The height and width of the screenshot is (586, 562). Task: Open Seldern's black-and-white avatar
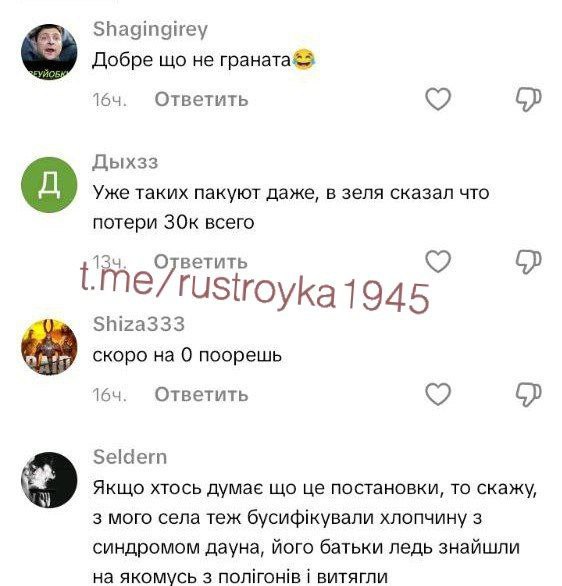click(x=49, y=480)
